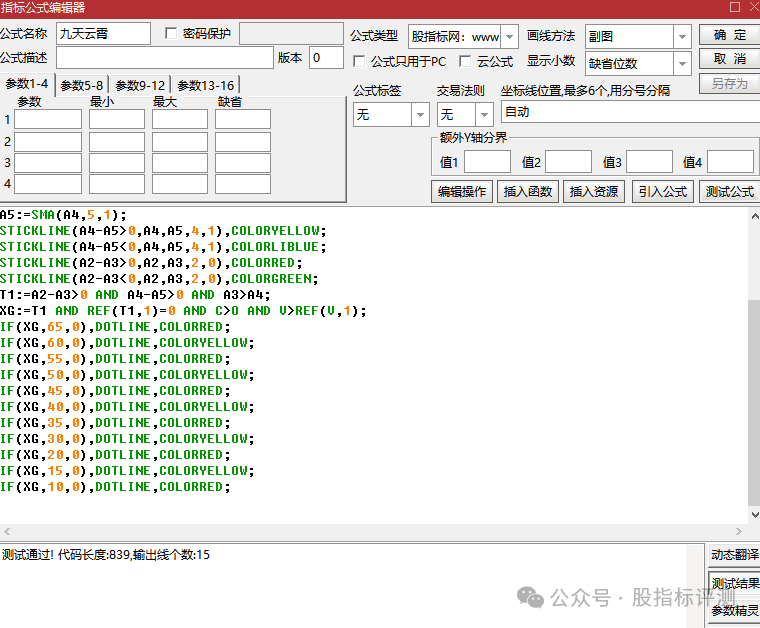Close the formula editor window
Screen dimensions: 760x628
click(x=743, y=8)
